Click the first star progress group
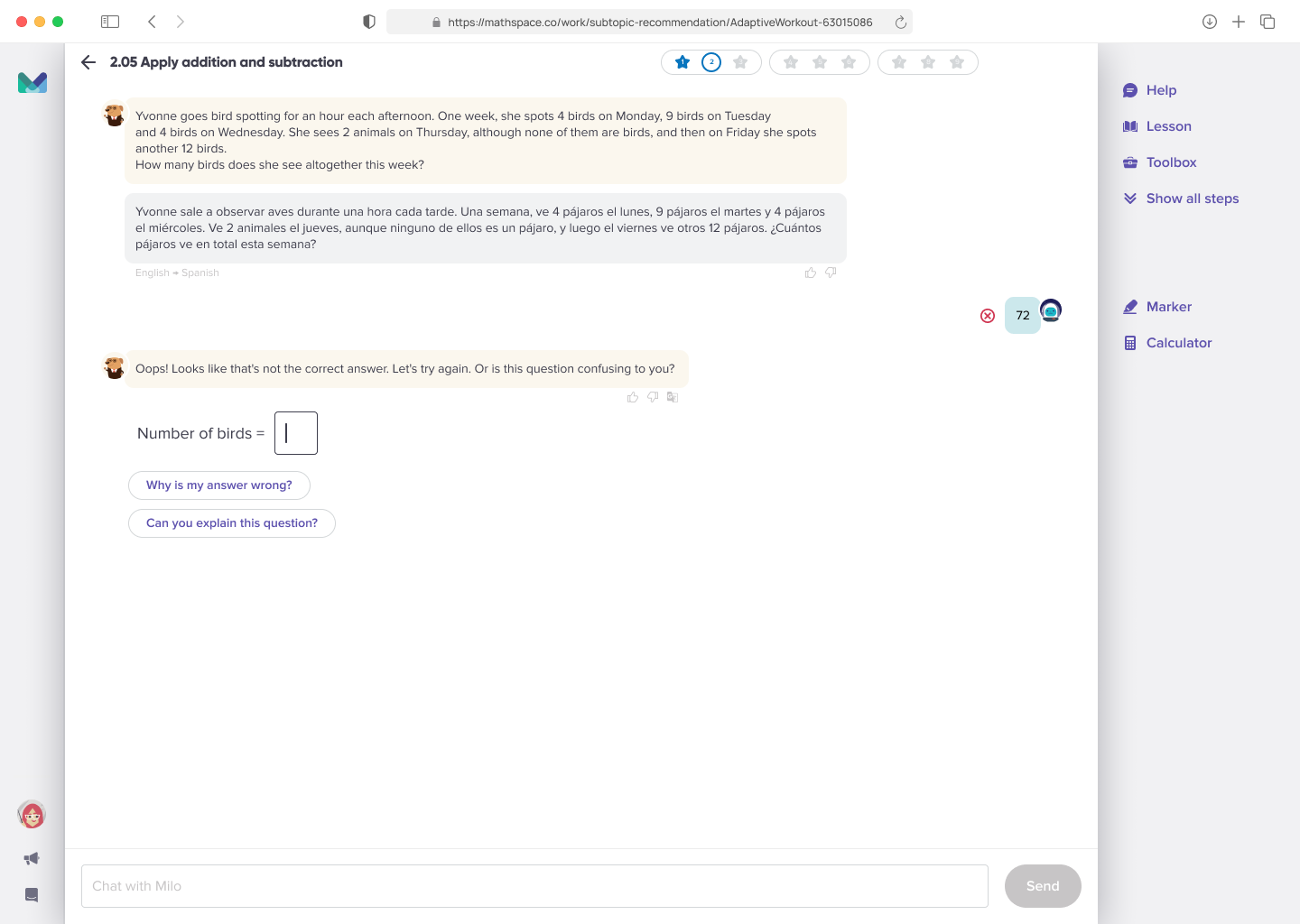 pyautogui.click(x=711, y=62)
